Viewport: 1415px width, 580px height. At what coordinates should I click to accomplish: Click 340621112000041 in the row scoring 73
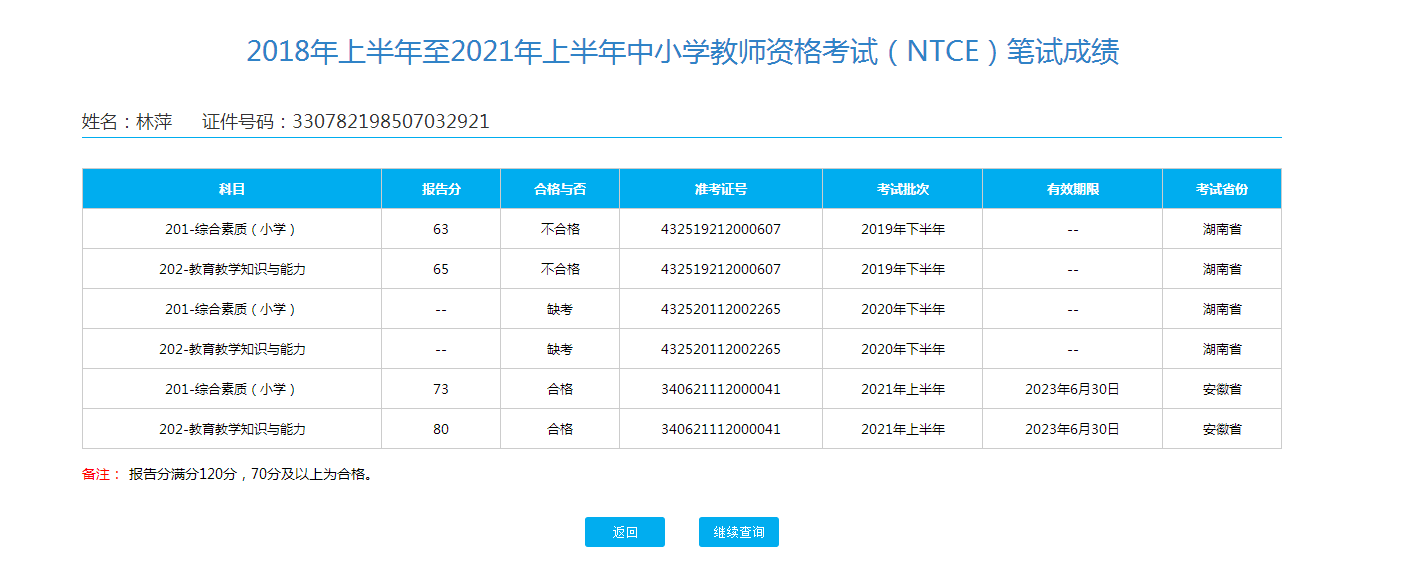[x=721, y=389]
